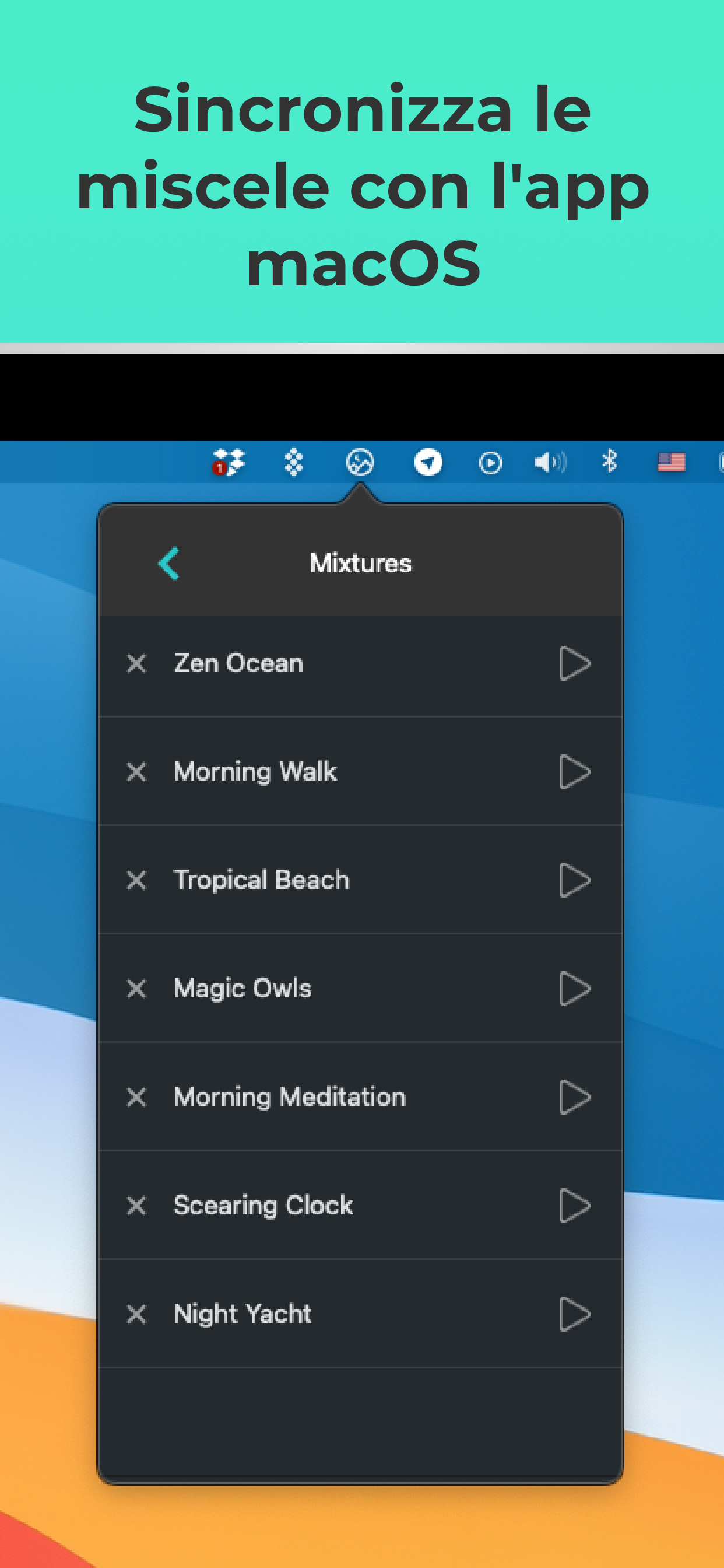The width and height of the screenshot is (724, 1568).
Task: Select the Morning Walk text label
Action: [x=255, y=772]
